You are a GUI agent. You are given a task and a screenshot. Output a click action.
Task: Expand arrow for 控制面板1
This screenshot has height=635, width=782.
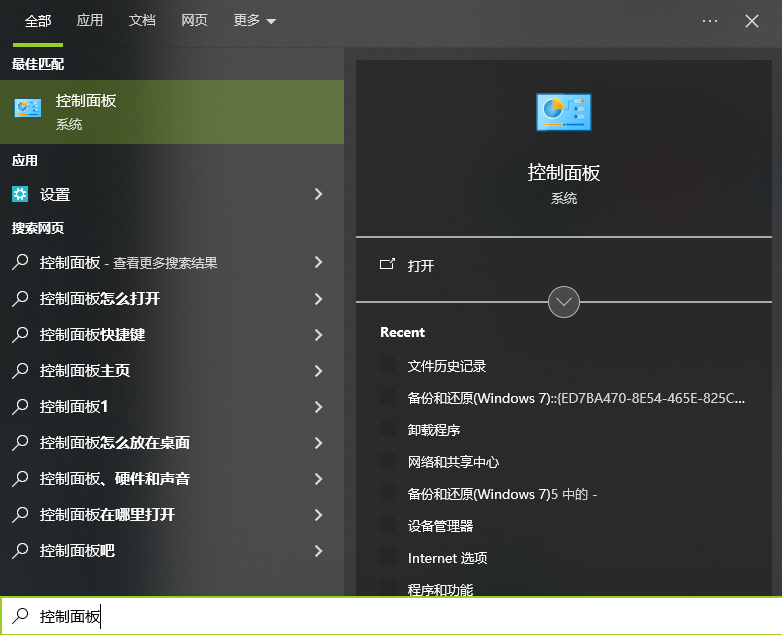(x=319, y=407)
